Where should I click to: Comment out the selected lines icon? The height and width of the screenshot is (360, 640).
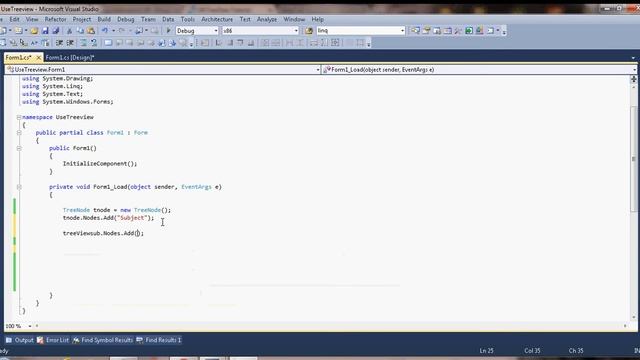pos(83,42)
